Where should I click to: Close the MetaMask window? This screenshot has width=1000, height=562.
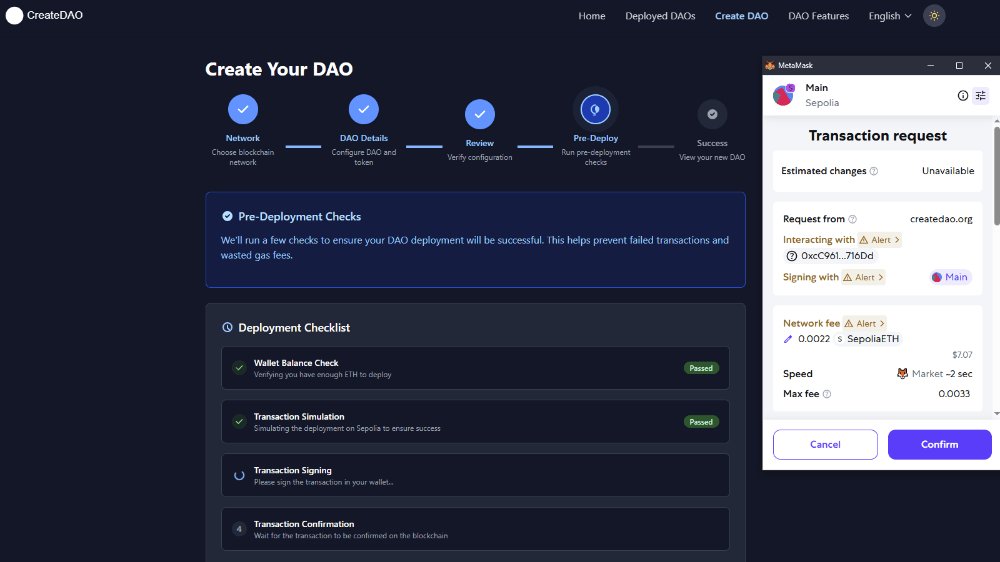click(x=987, y=65)
